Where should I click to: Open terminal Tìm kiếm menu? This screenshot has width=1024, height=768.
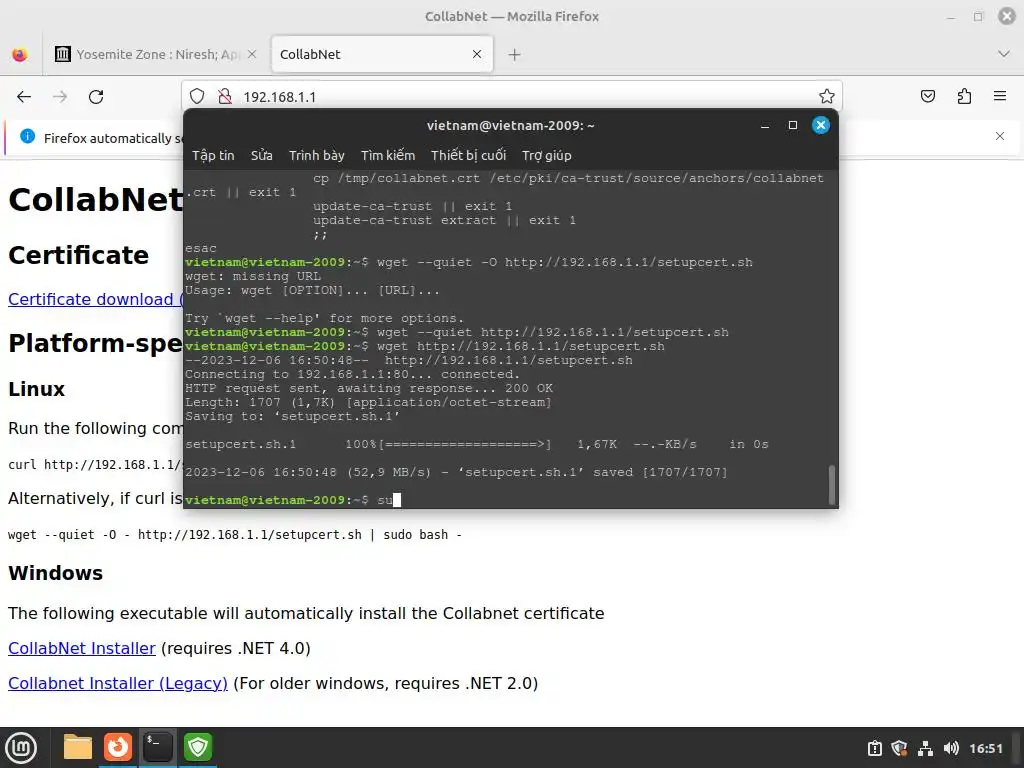(x=388, y=155)
